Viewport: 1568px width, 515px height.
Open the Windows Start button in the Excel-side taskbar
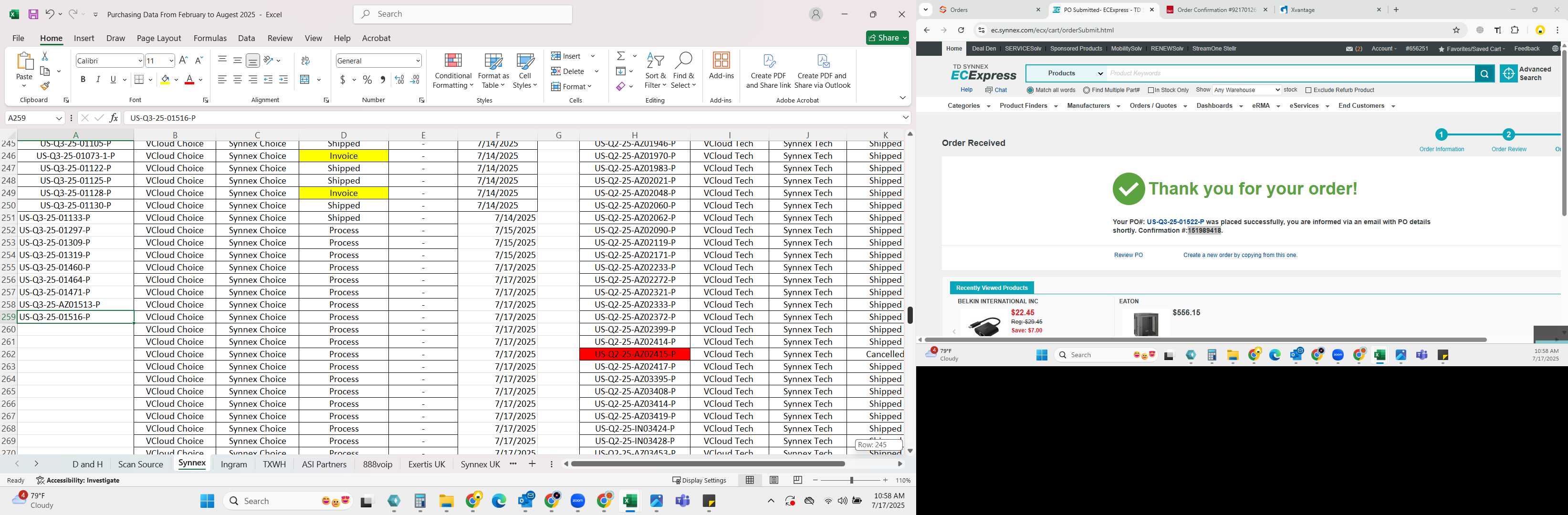(207, 501)
